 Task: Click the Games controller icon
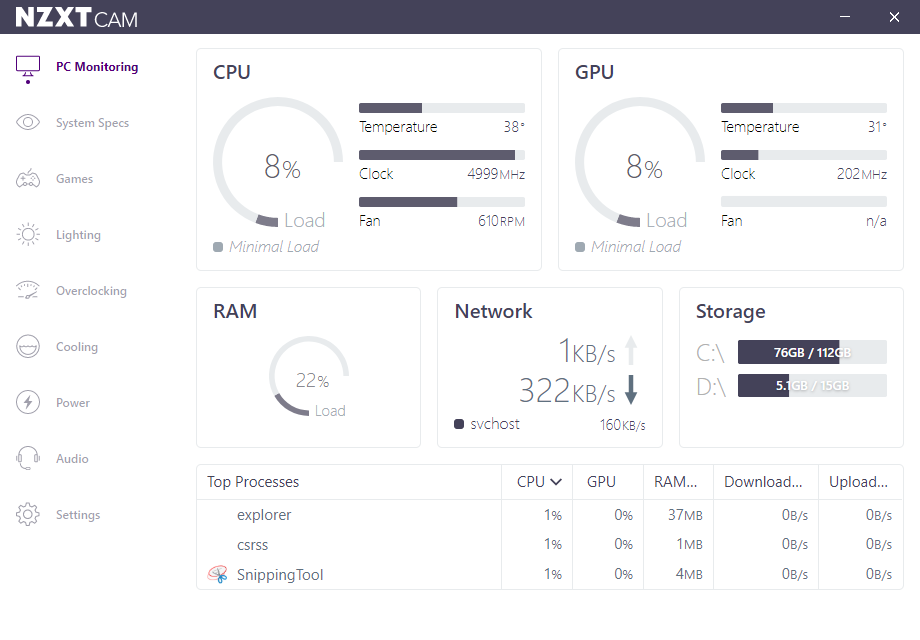pyautogui.click(x=28, y=178)
